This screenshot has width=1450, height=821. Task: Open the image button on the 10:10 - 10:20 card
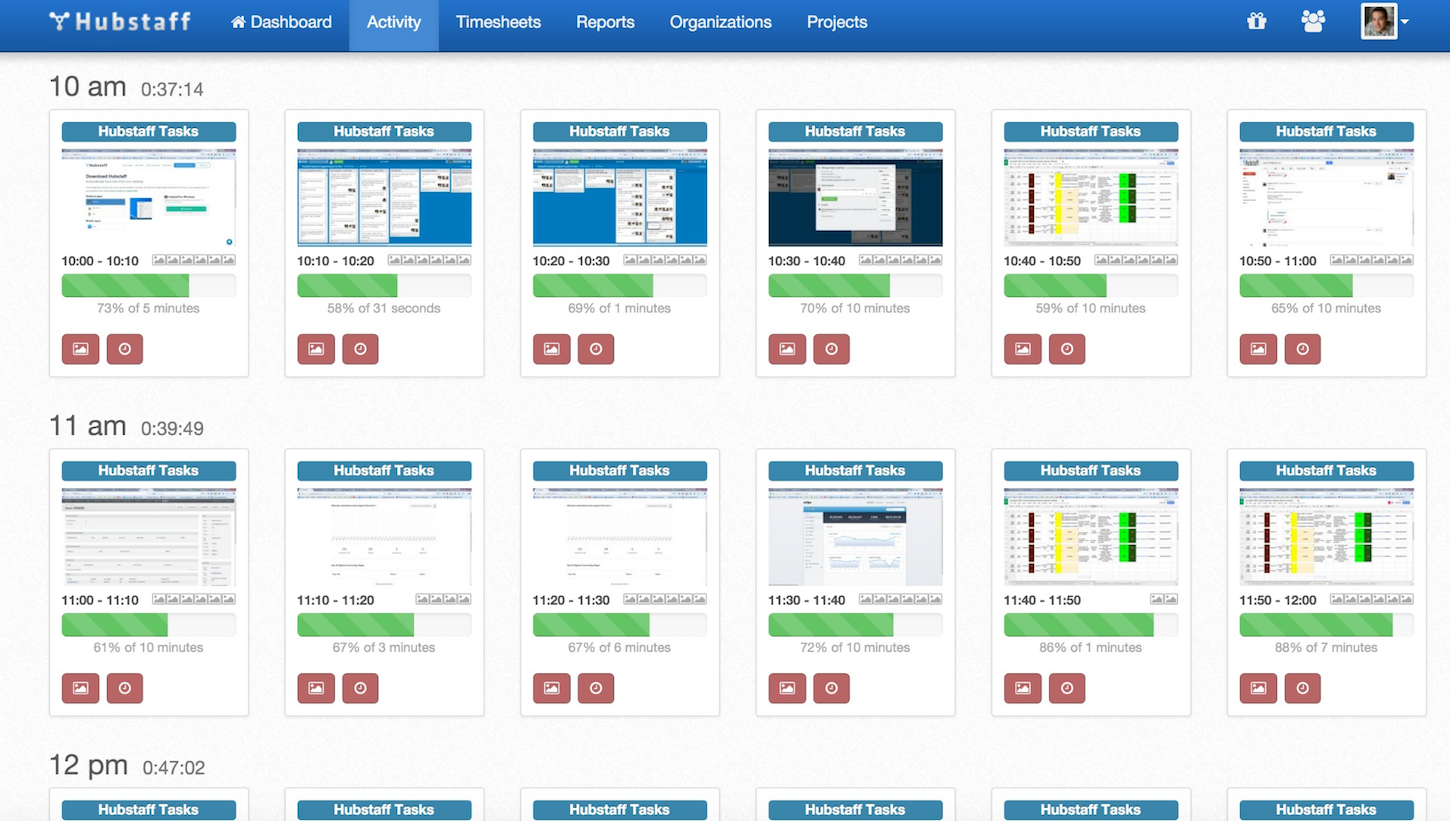point(316,349)
